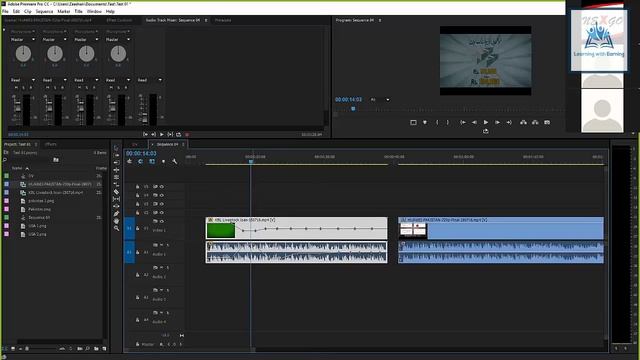This screenshot has height=360, width=640.
Task: Select the Razor tool
Action: pos(116,191)
